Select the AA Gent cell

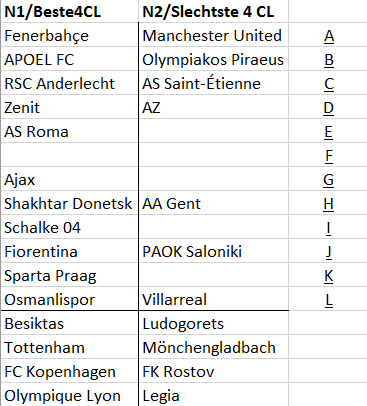point(213,203)
